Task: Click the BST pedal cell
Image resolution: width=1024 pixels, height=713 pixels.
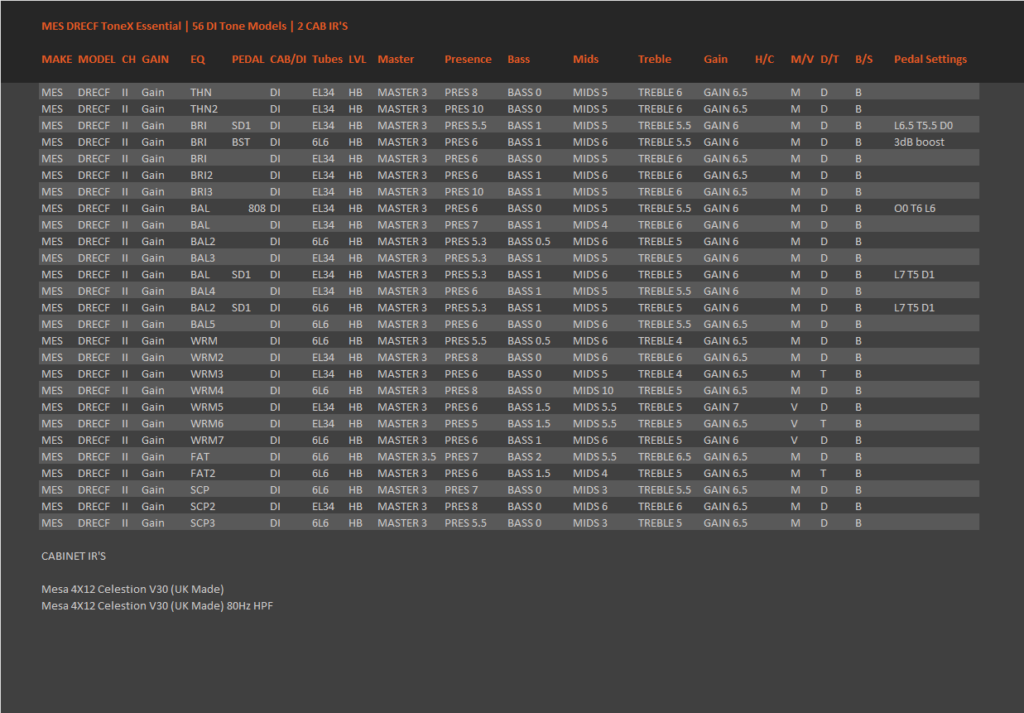Action: [240, 142]
